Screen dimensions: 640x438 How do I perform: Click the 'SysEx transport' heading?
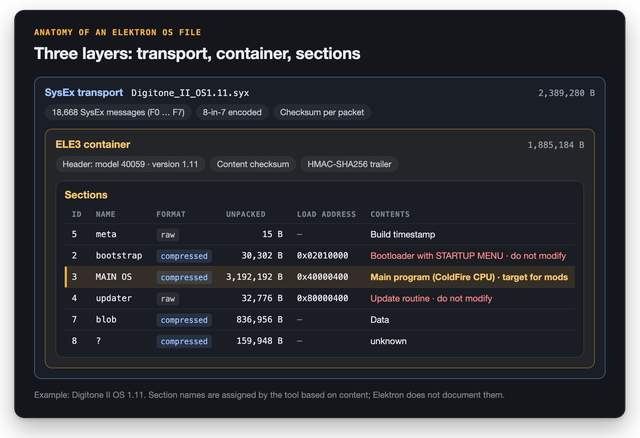pos(84,93)
